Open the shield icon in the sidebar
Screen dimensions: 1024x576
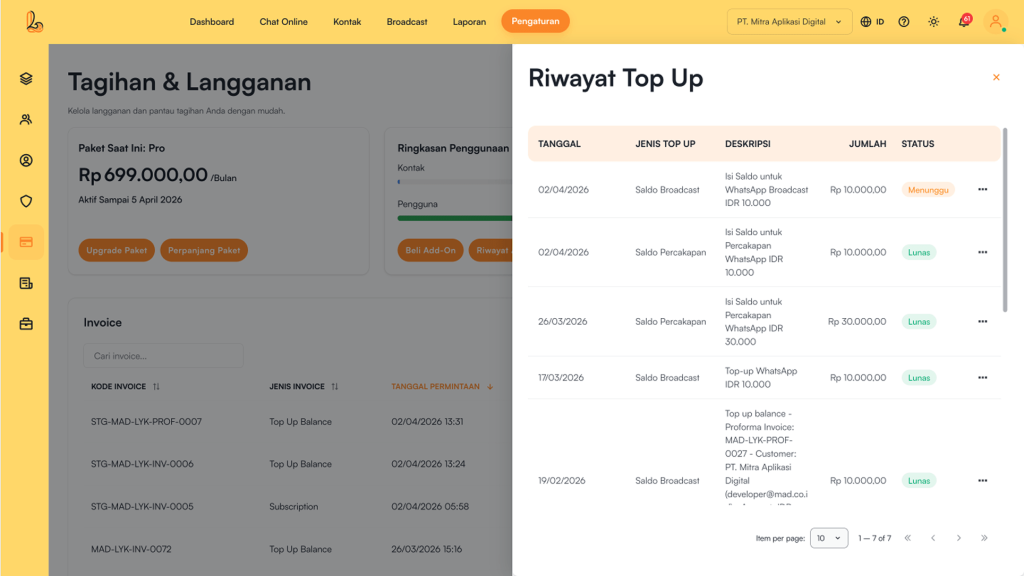coord(26,201)
